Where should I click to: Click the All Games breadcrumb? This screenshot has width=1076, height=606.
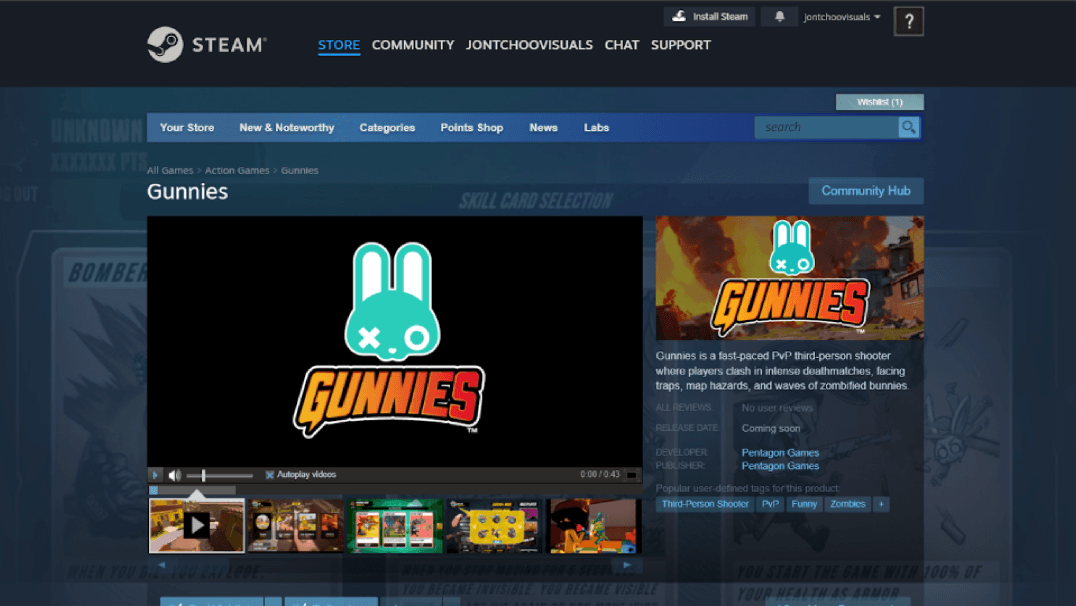click(x=169, y=170)
